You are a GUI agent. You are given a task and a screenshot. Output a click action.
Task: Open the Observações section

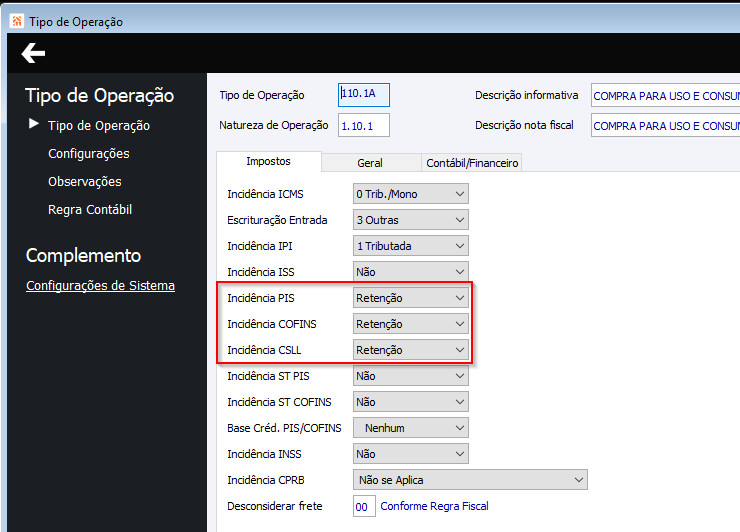85,182
